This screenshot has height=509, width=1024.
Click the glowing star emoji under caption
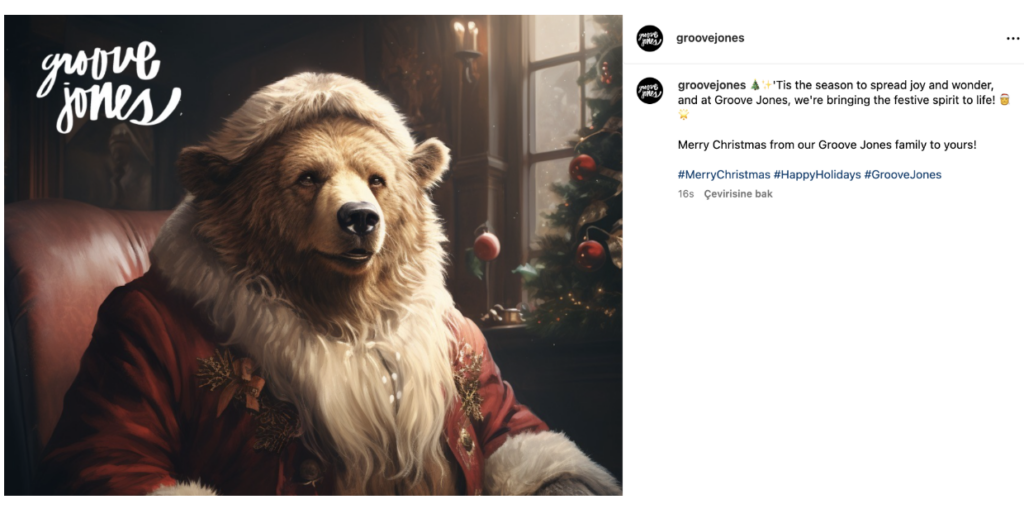tap(683, 114)
